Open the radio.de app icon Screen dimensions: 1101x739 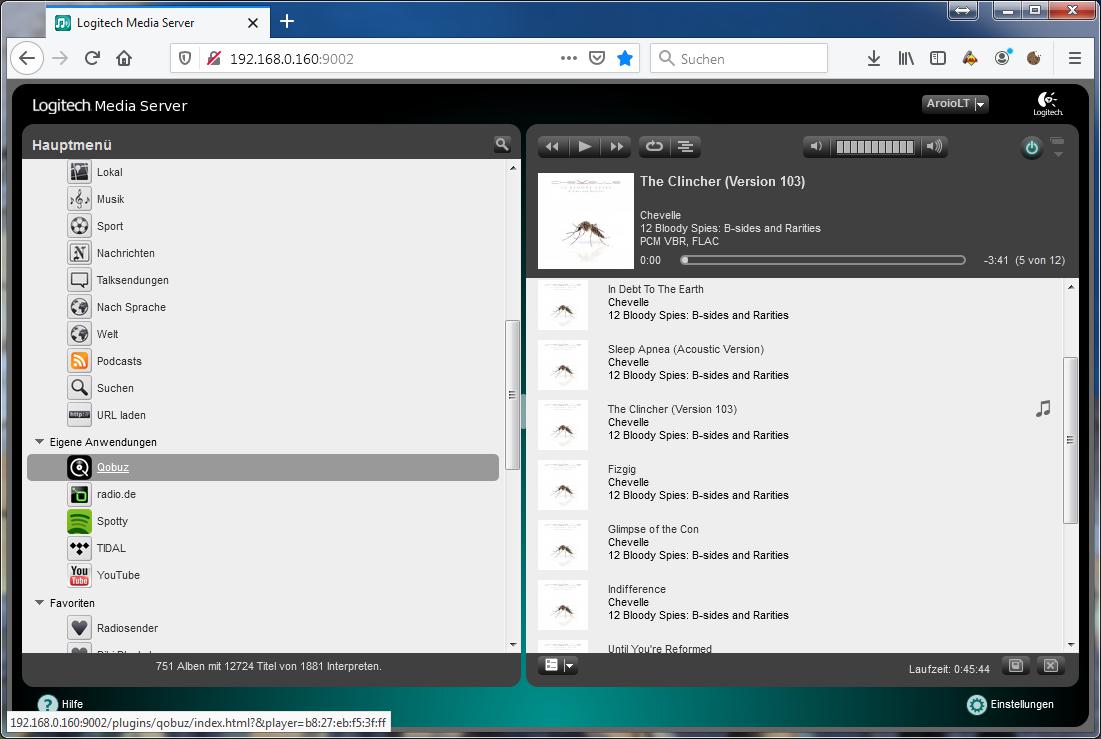79,494
